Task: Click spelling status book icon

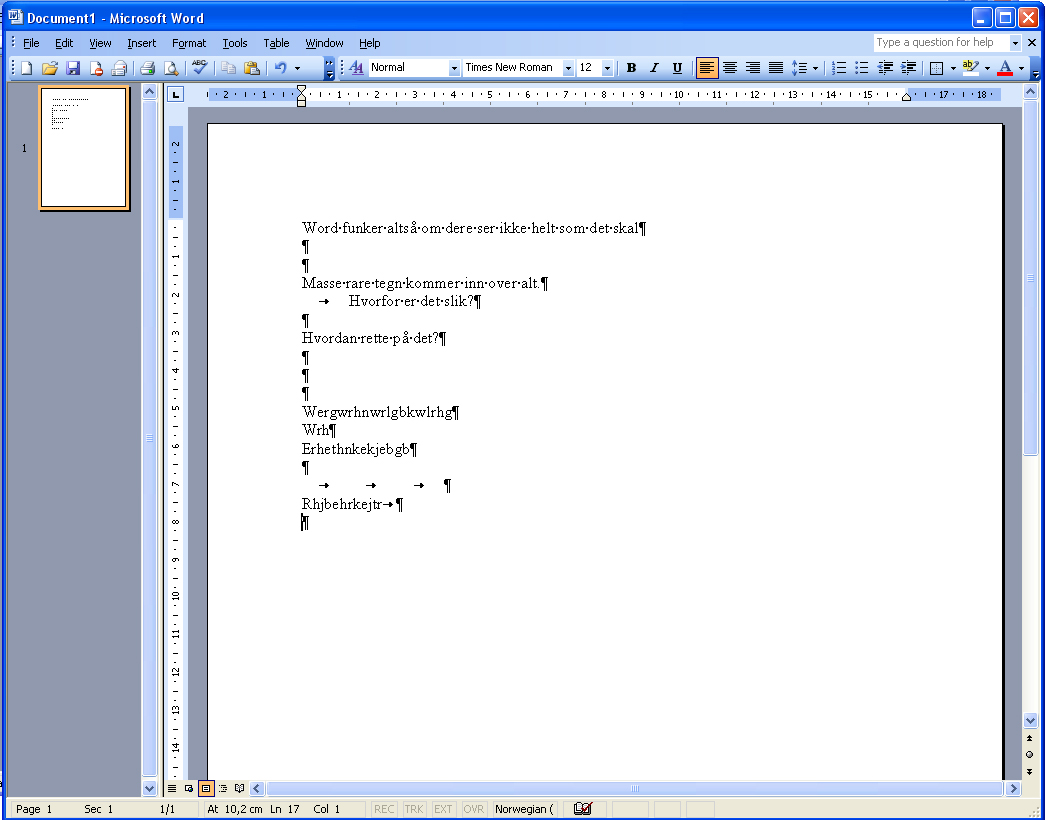Action: pyautogui.click(x=582, y=809)
